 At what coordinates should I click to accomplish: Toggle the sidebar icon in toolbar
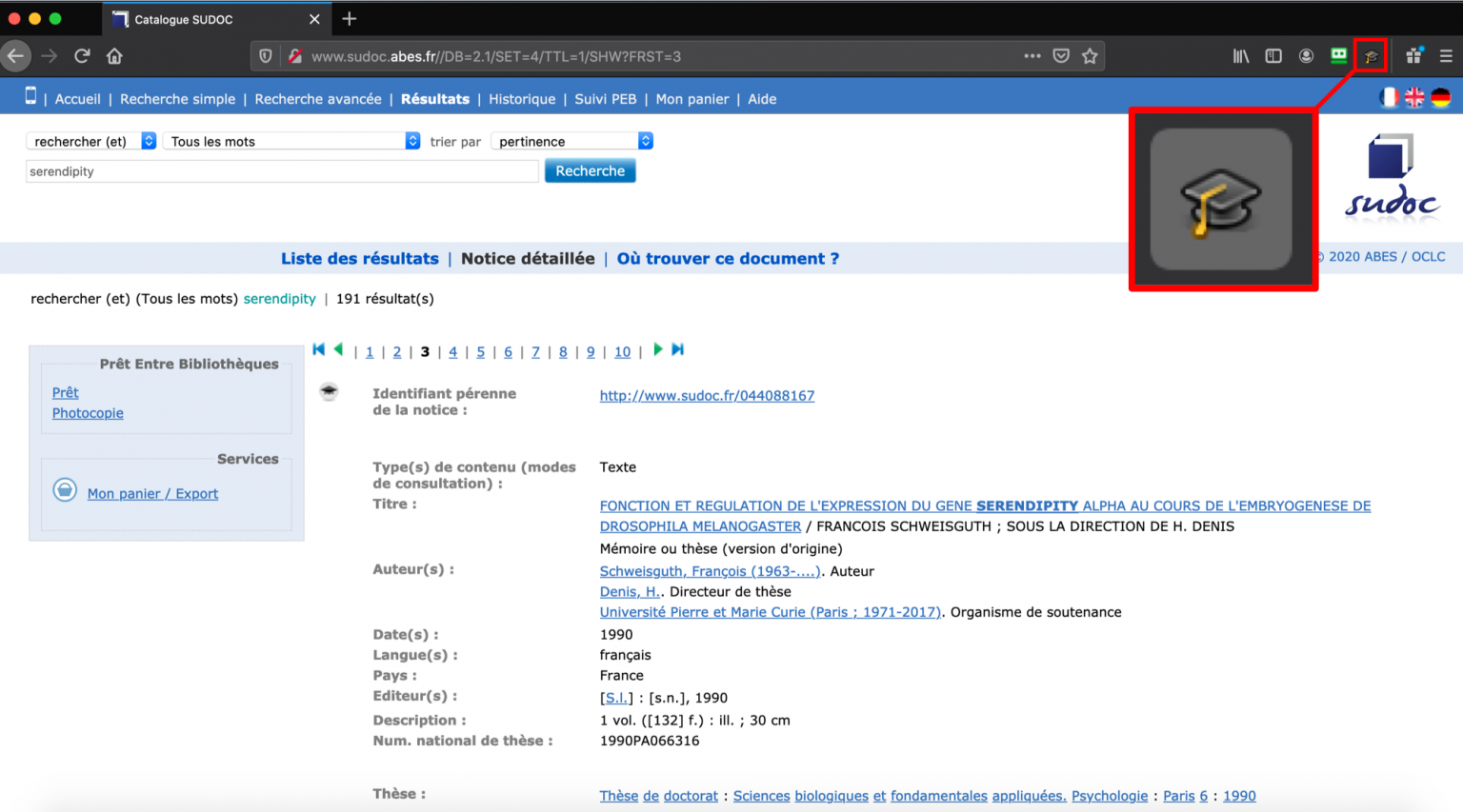pos(1273,55)
